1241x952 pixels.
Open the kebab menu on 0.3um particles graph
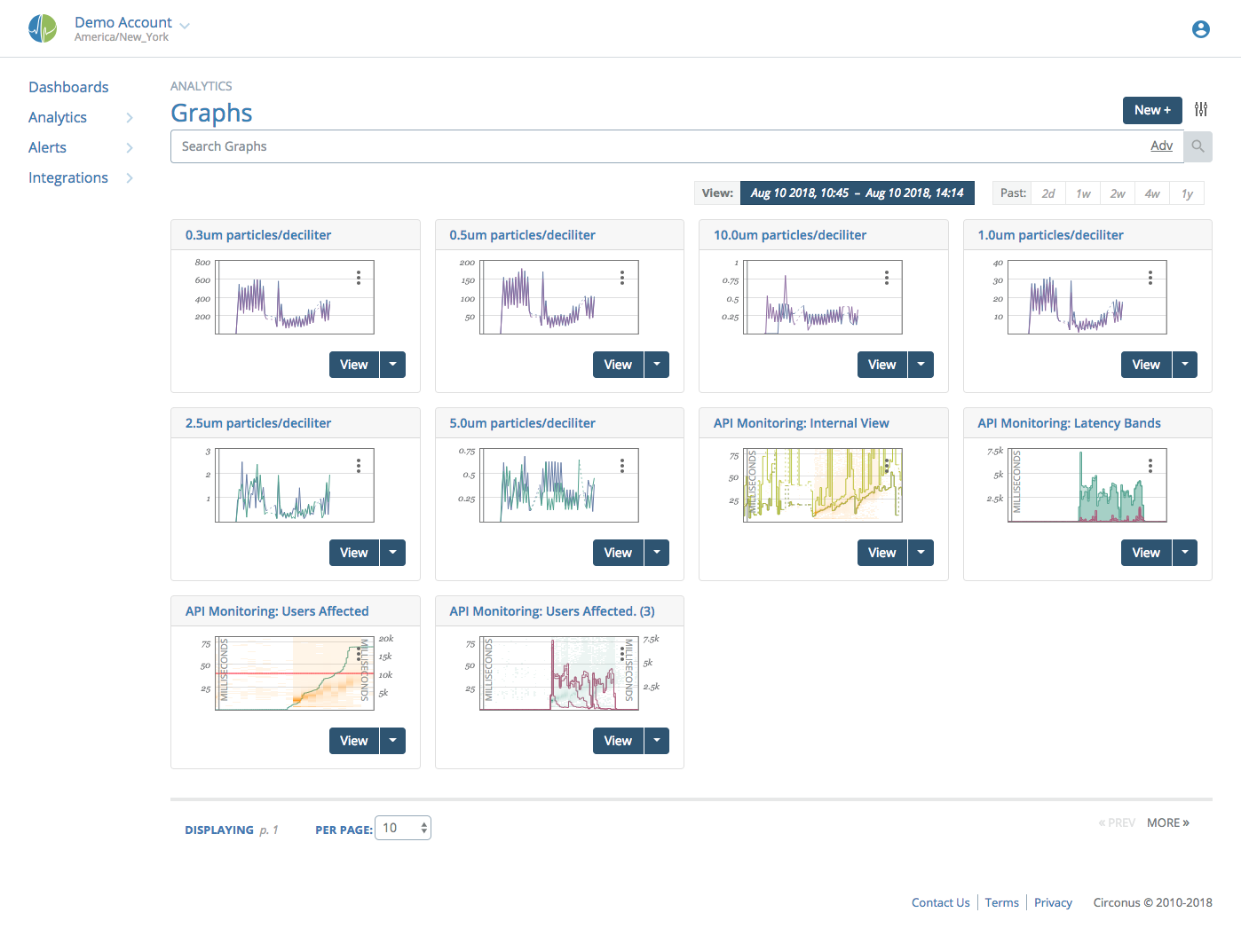coord(358,278)
